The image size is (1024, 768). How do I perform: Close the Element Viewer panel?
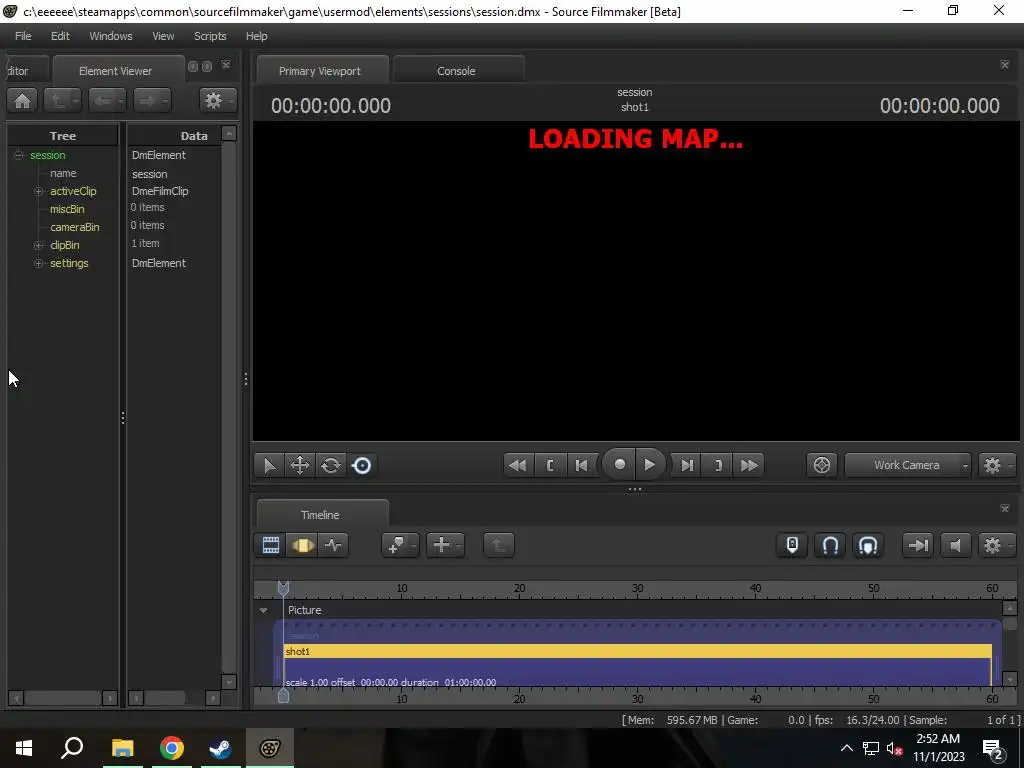click(x=226, y=65)
